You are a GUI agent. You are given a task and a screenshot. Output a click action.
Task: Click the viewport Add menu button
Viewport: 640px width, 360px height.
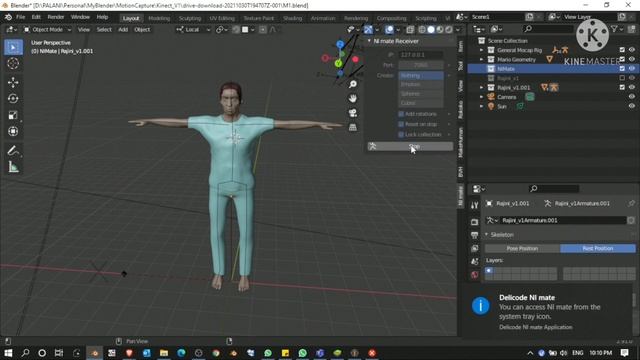[x=123, y=29]
